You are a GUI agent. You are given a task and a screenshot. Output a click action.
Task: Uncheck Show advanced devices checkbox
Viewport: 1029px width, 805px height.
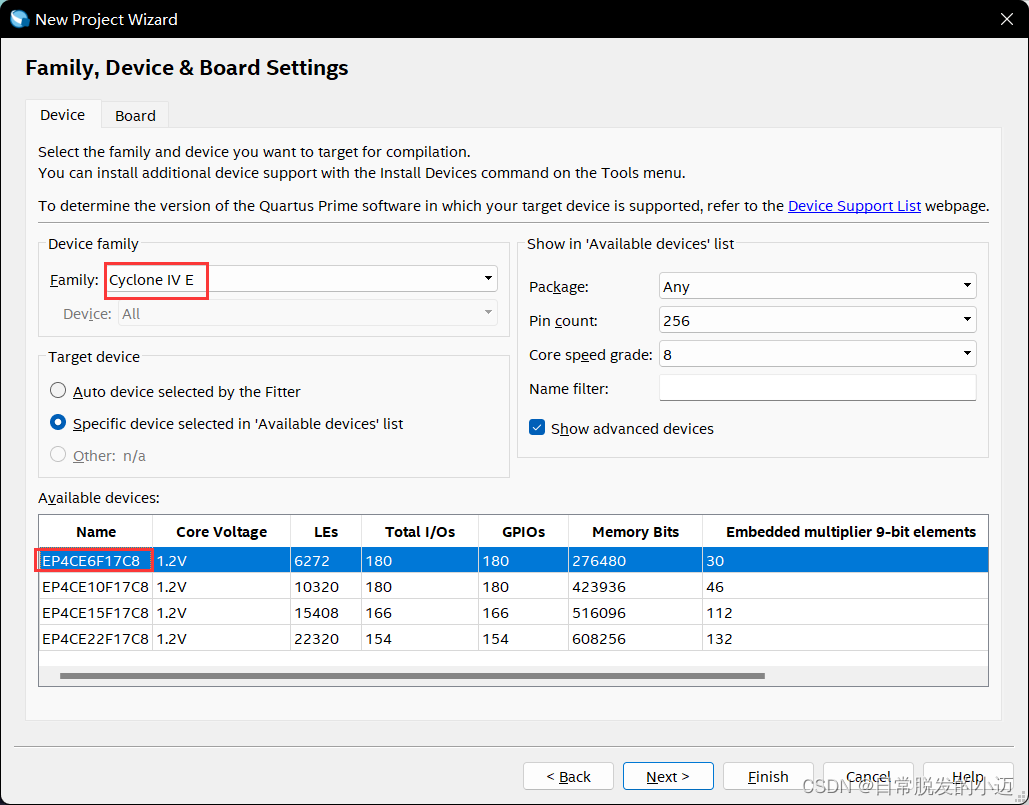537,428
